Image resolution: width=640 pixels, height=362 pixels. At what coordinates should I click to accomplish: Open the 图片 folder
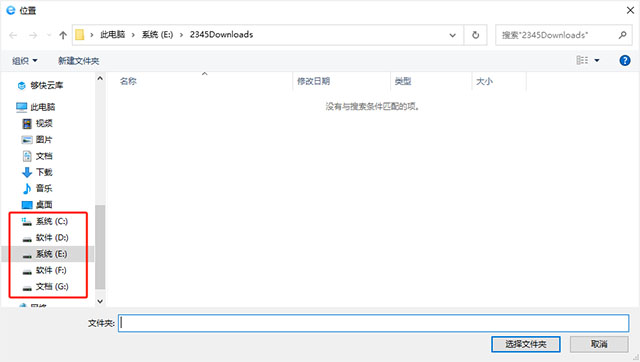[38, 140]
